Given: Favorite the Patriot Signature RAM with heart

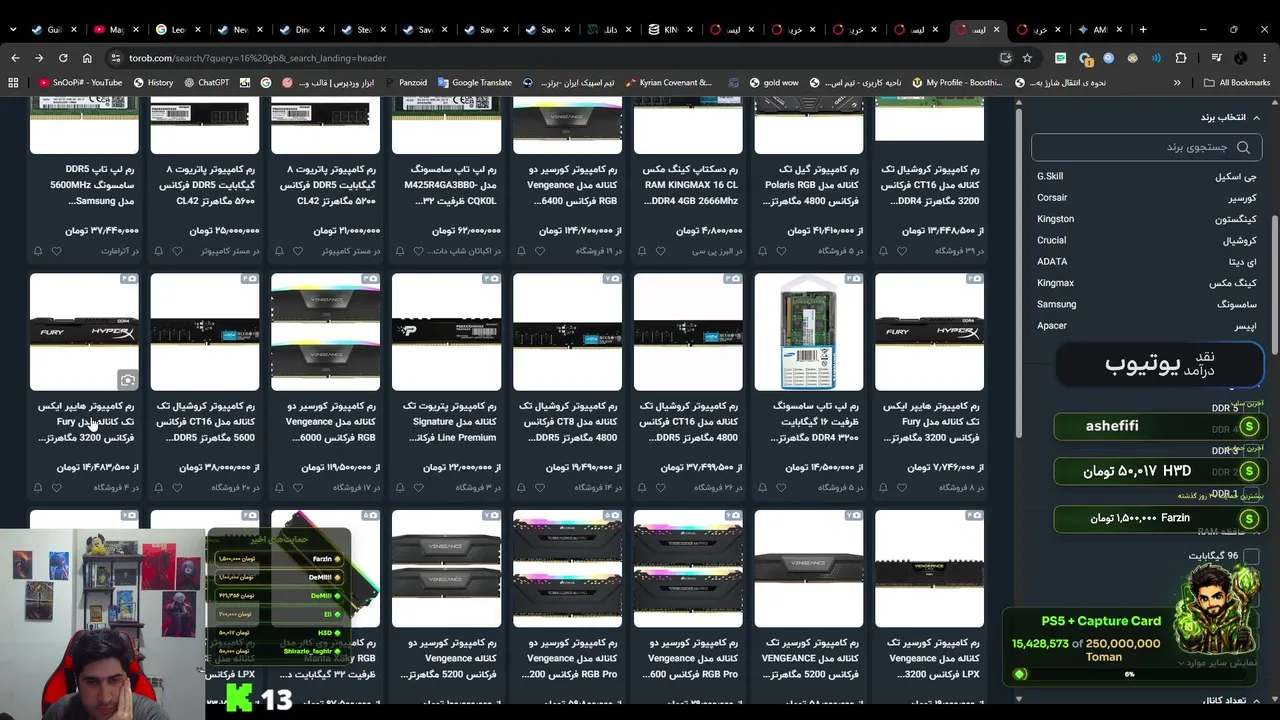Looking at the screenshot, I should pyautogui.click(x=418, y=488).
